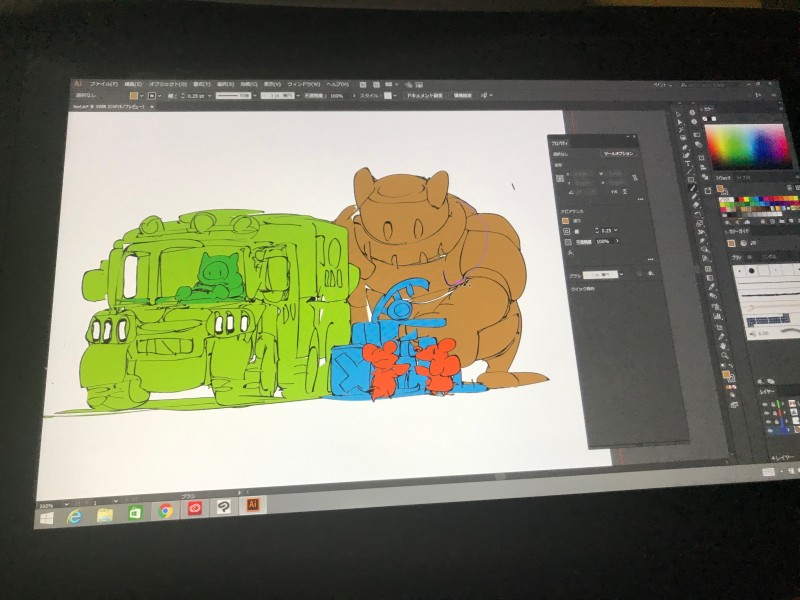Hide the highlighted bottom layer
The height and width of the screenshot is (600, 800).
tap(770, 431)
